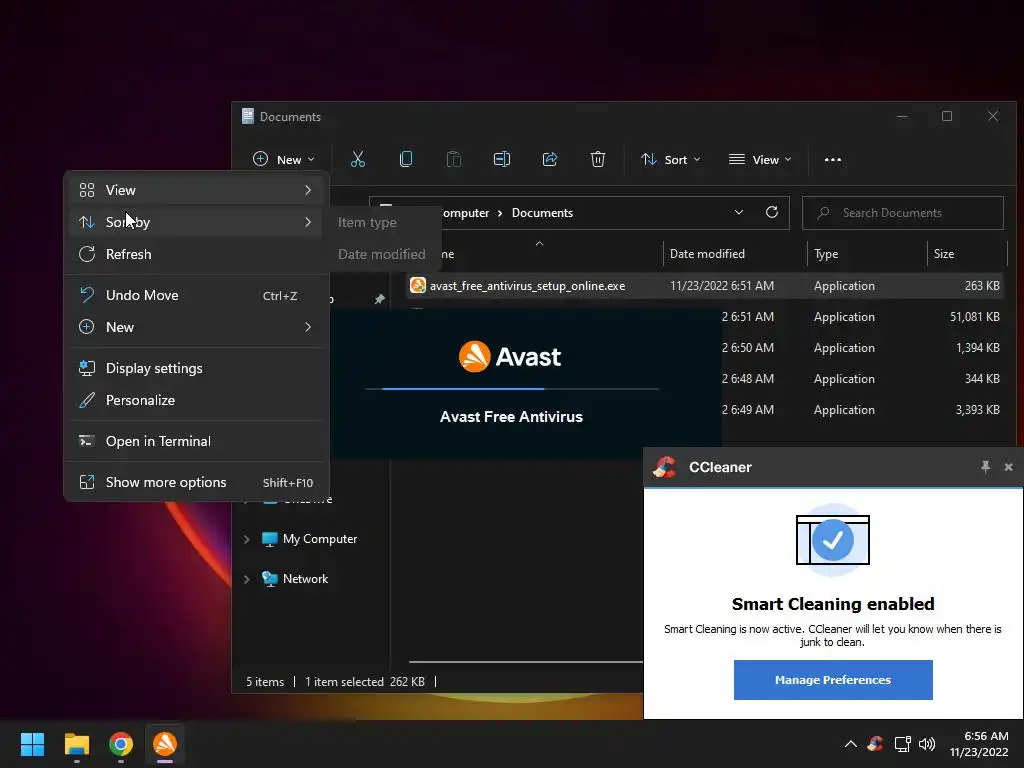Viewport: 1024px width, 768px height.
Task: Click the Avast icon in the taskbar
Action: (165, 744)
